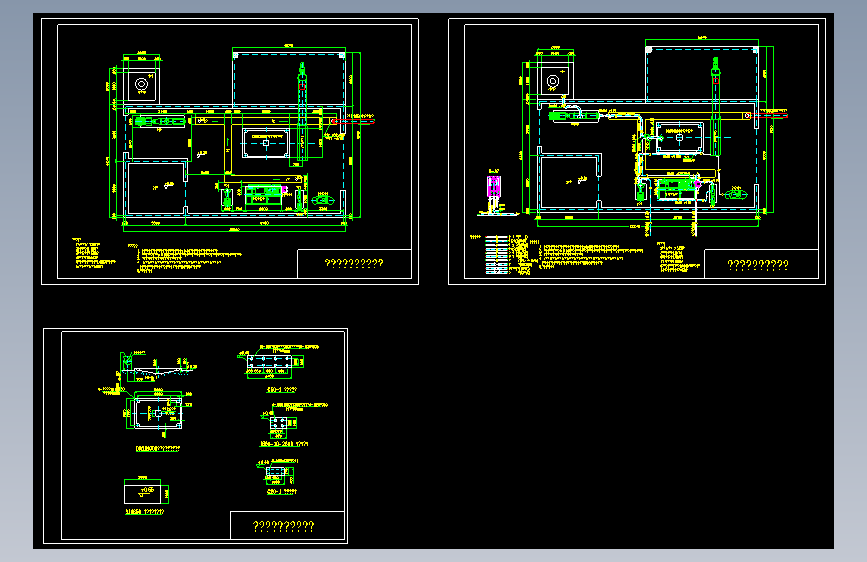Viewport: 867px width, 562px height.
Task: Select the bottom-left detail drawing sheet
Action: (x=195, y=436)
